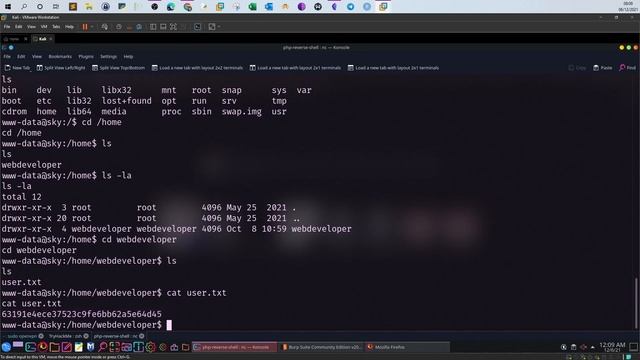Click Find in Konsole toolbar

coord(628,68)
